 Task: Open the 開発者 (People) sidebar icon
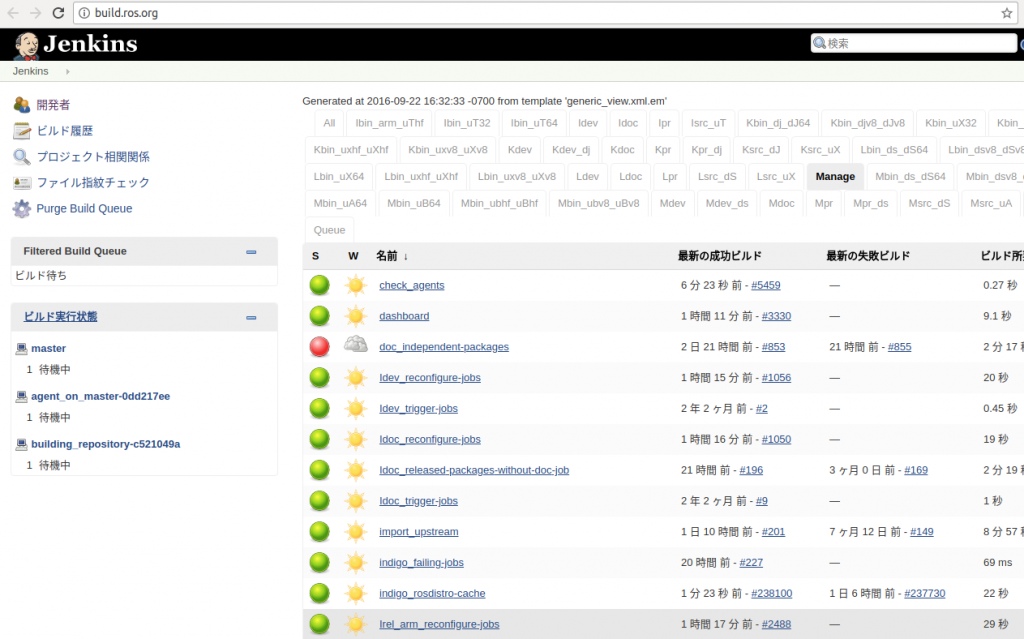click(x=21, y=105)
